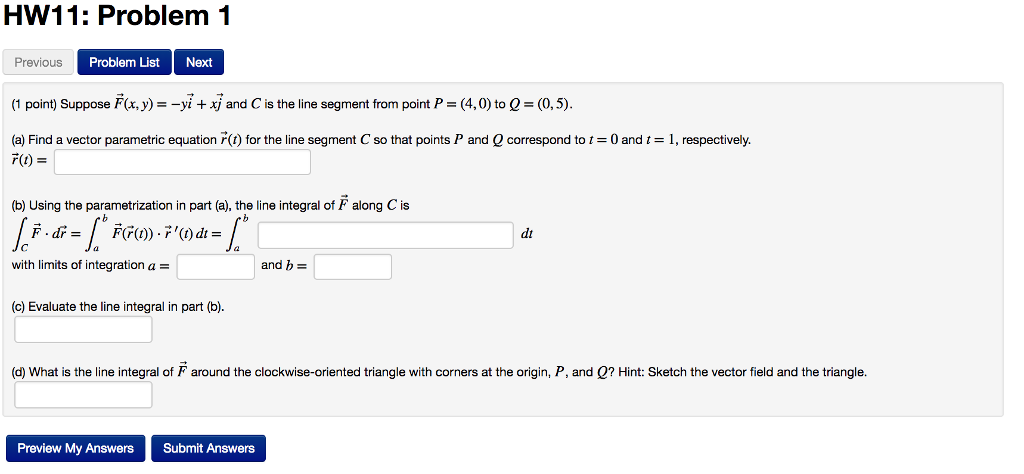Preview My Answers before submitting

pyautogui.click(x=76, y=449)
